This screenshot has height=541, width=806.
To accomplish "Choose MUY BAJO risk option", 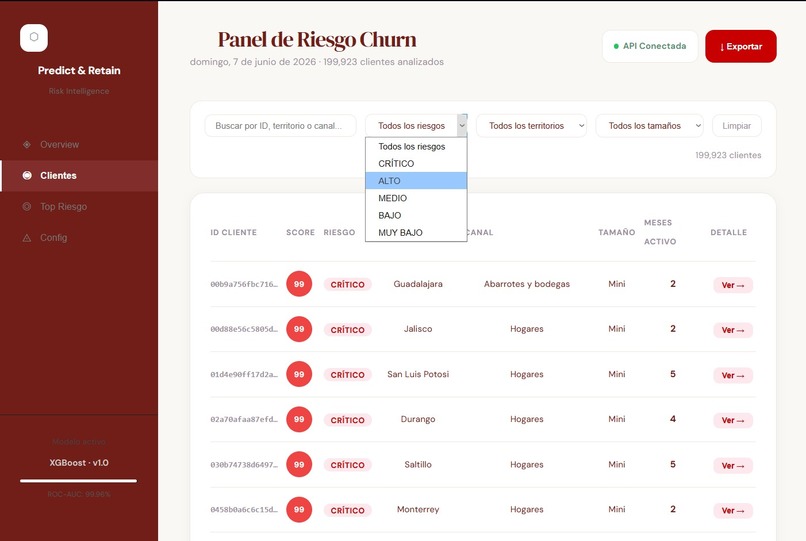I will (416, 232).
